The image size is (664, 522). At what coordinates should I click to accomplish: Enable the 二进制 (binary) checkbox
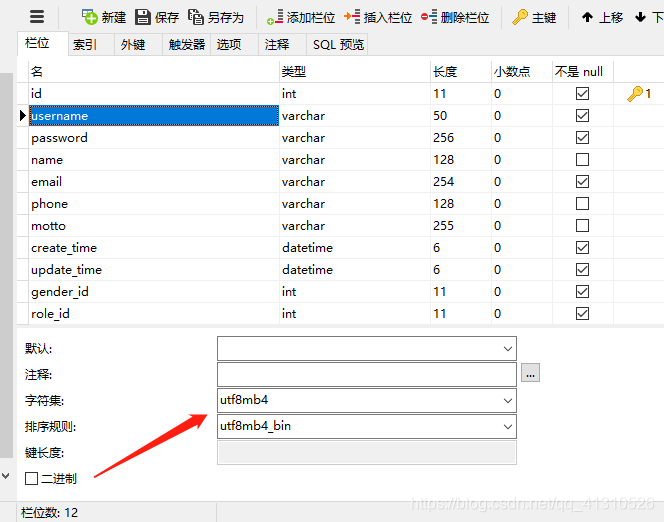pos(31,478)
